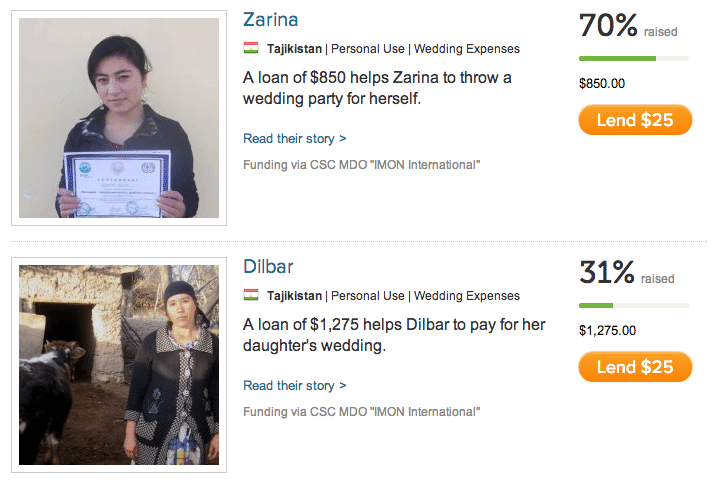Click Zarina's borrower photo thumbnail

tap(119, 118)
